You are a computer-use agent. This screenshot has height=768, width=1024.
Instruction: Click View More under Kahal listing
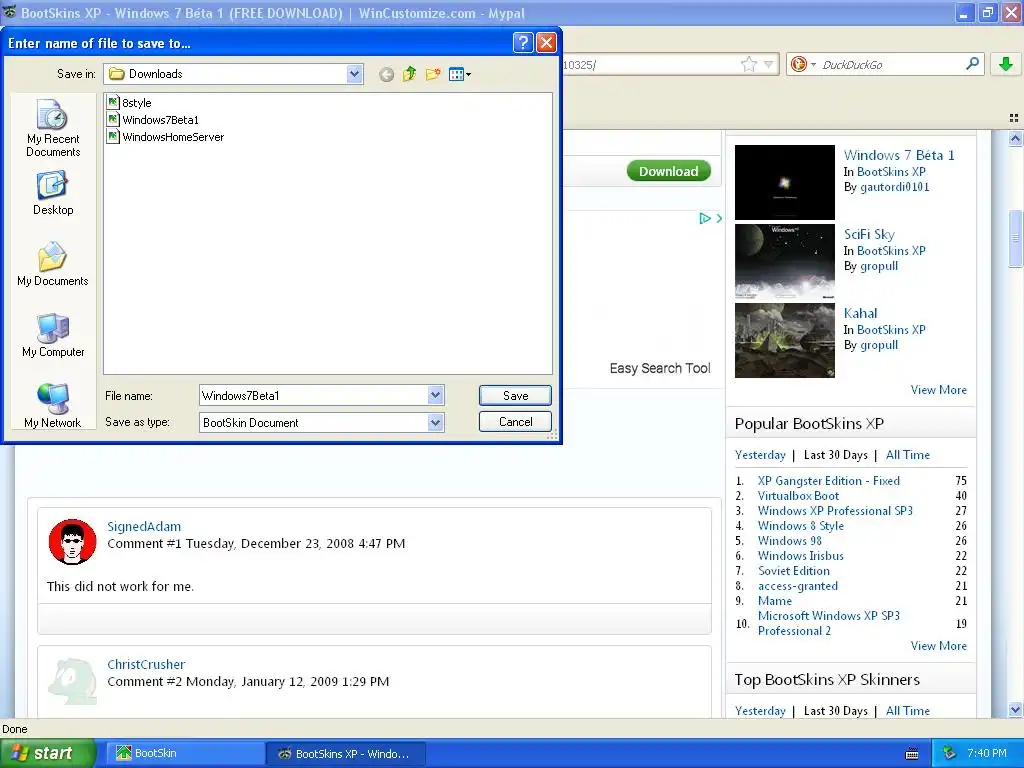[x=938, y=389]
